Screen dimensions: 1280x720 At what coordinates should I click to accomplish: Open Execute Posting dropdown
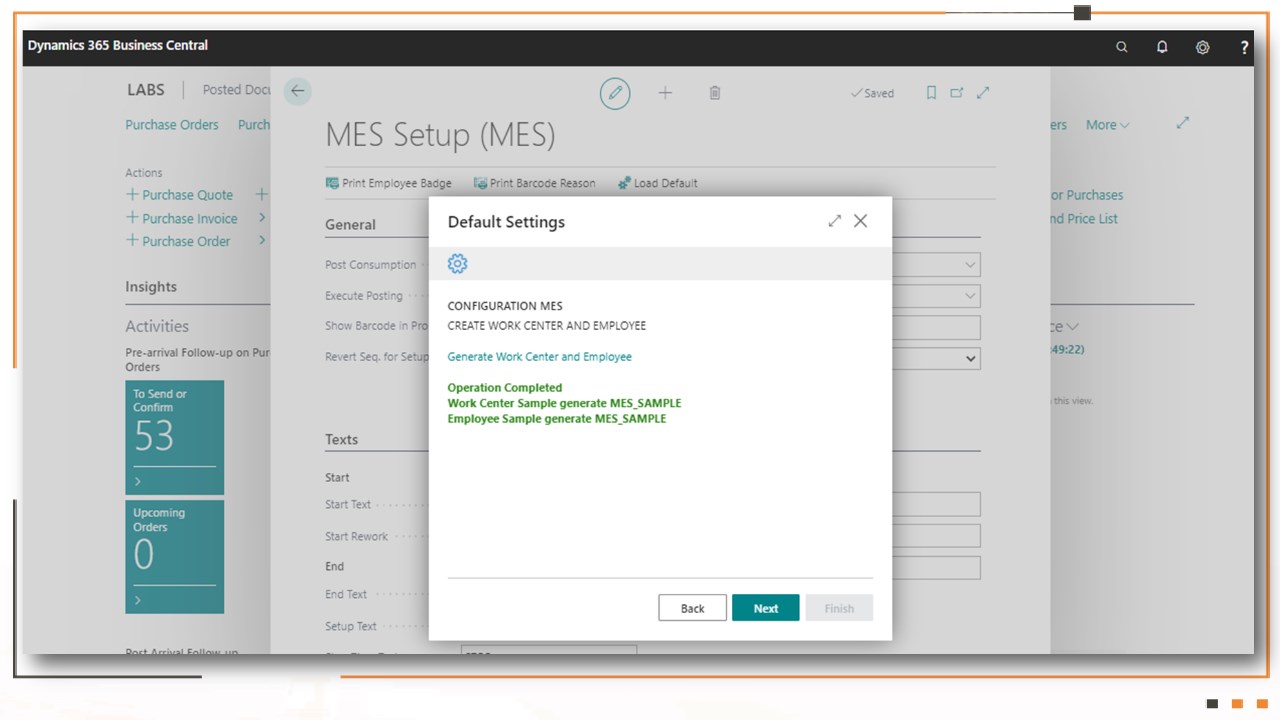pos(970,296)
